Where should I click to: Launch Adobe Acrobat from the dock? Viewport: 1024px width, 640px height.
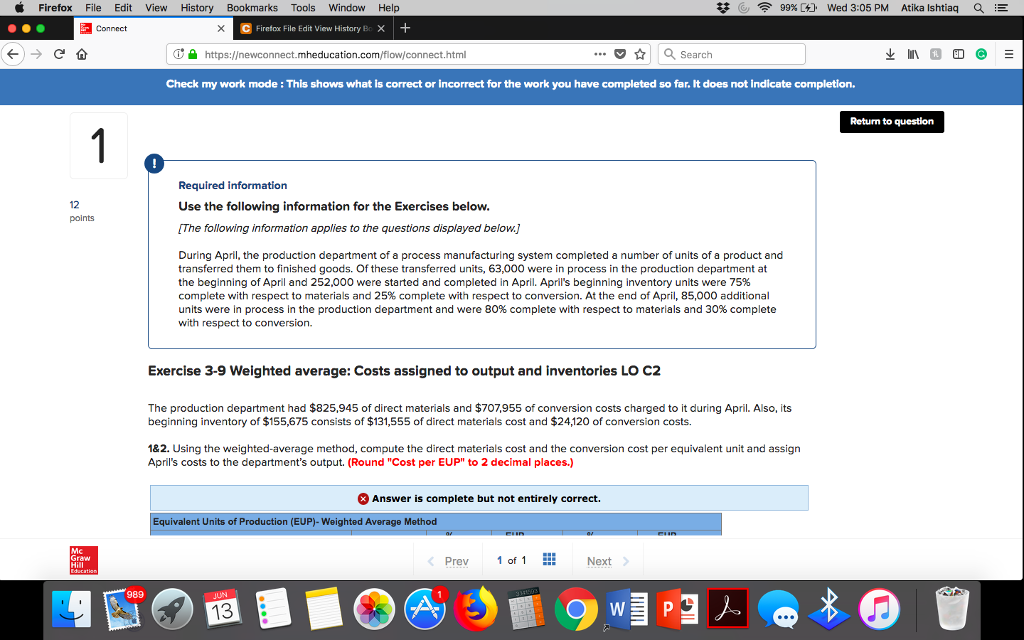(x=728, y=607)
